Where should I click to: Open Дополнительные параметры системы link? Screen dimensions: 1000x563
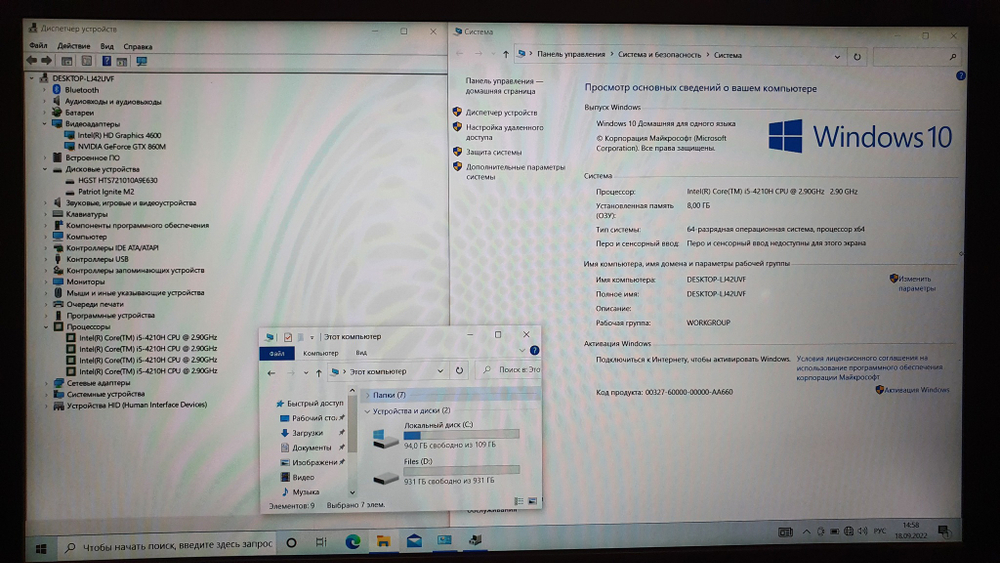click(515, 172)
